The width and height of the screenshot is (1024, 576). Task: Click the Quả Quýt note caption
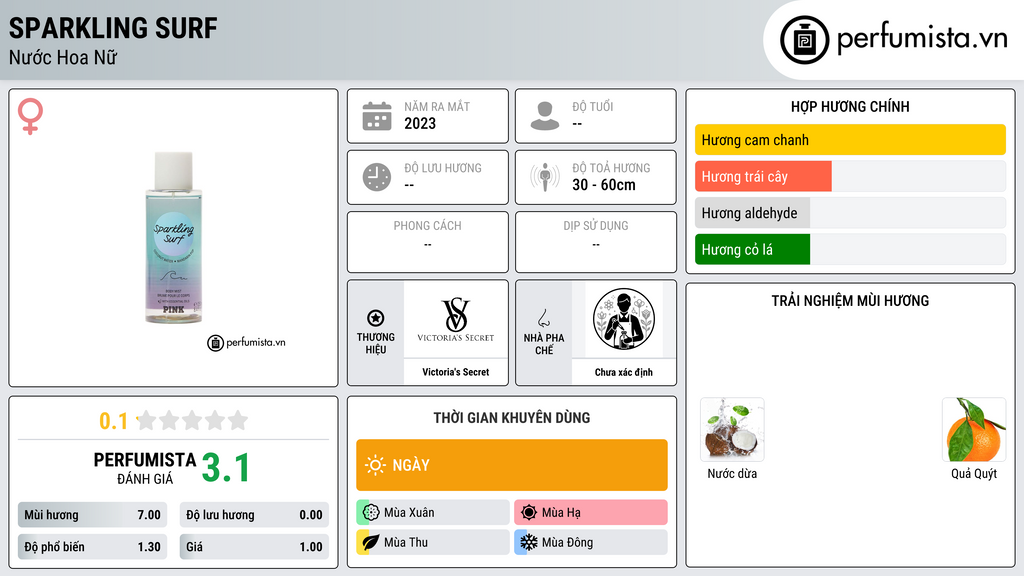click(x=974, y=473)
